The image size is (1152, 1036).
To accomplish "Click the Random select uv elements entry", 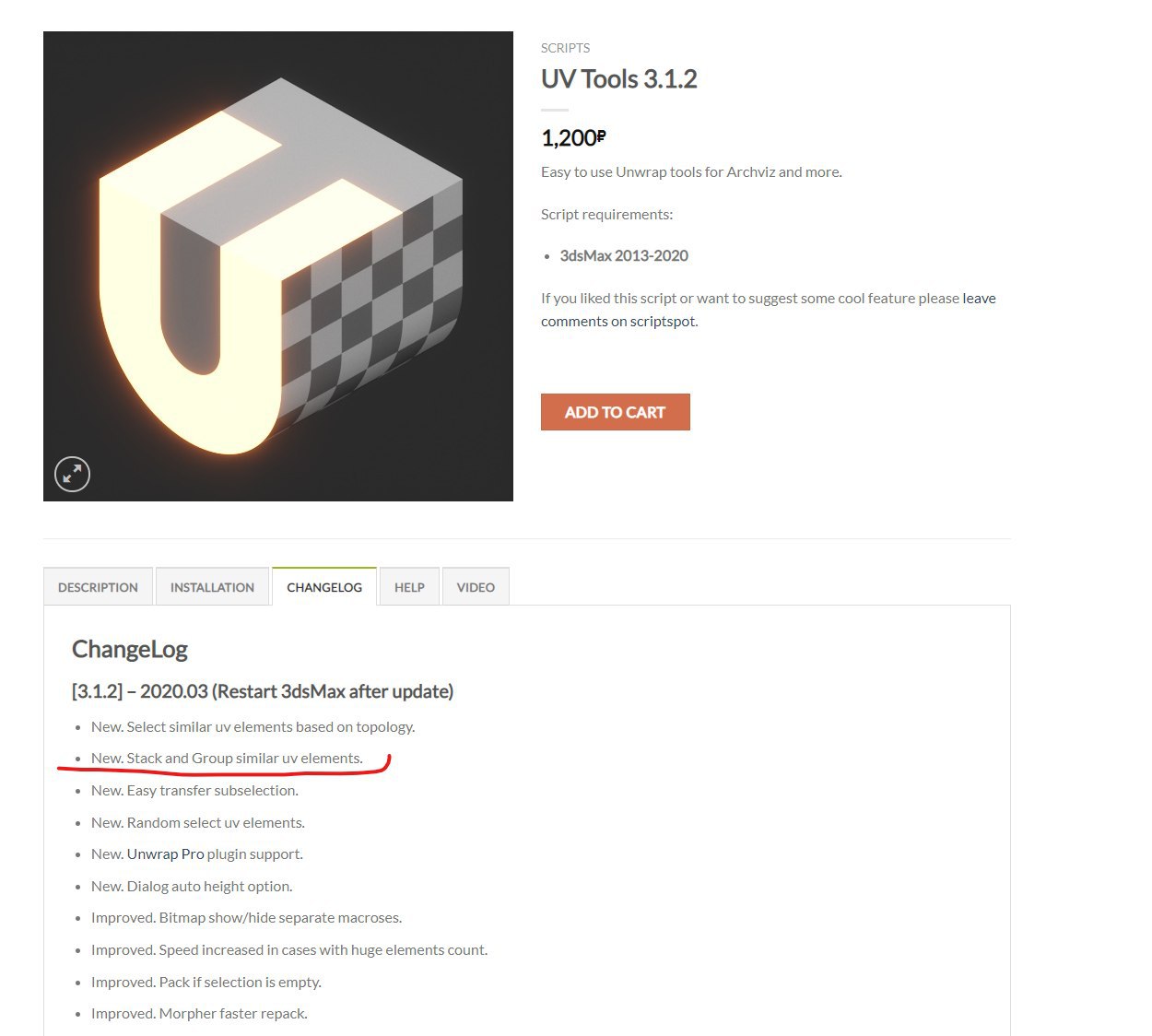I will coord(198,823).
